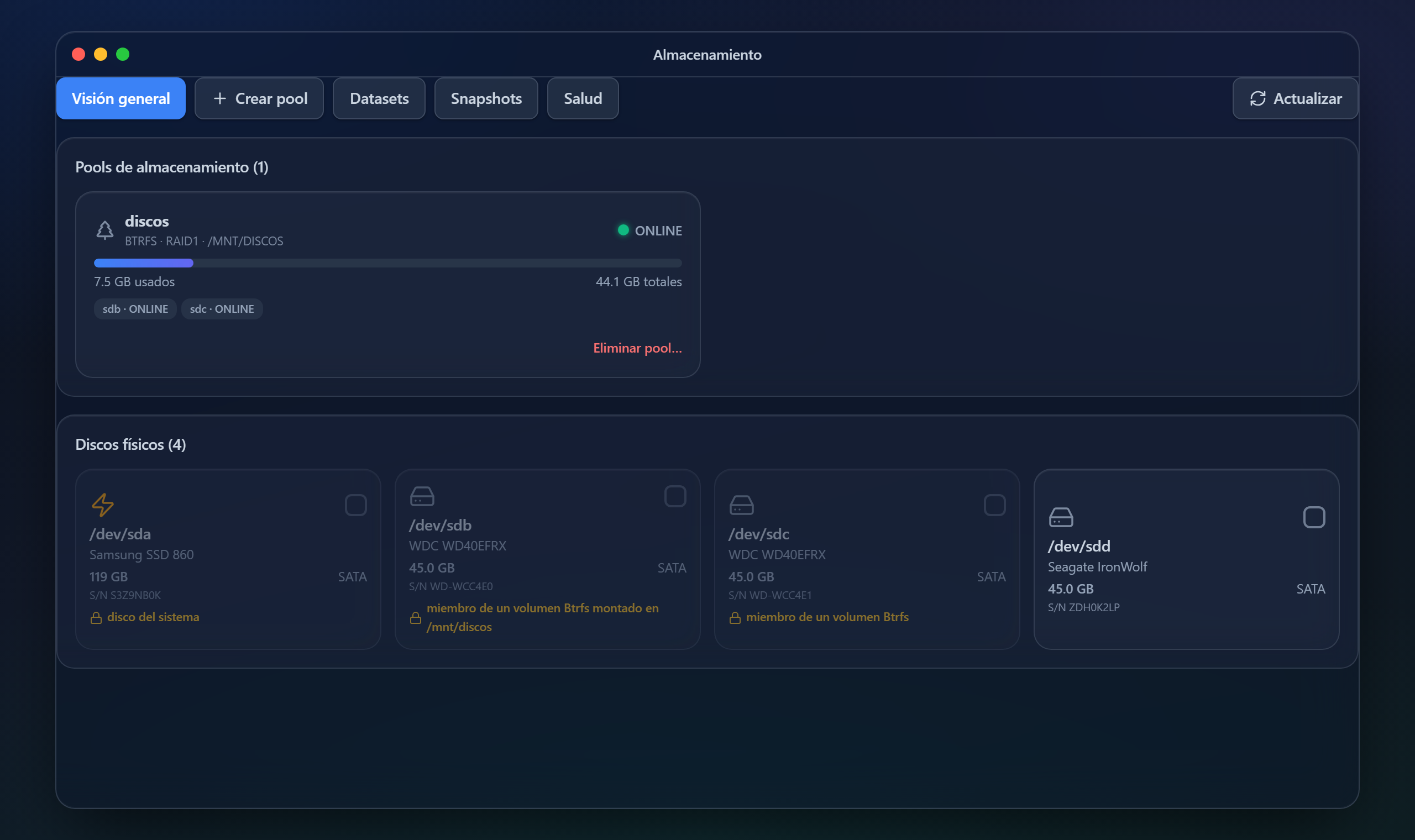Click the disco del sistema warning text
Viewport: 1415px width, 840px height.
click(x=153, y=617)
